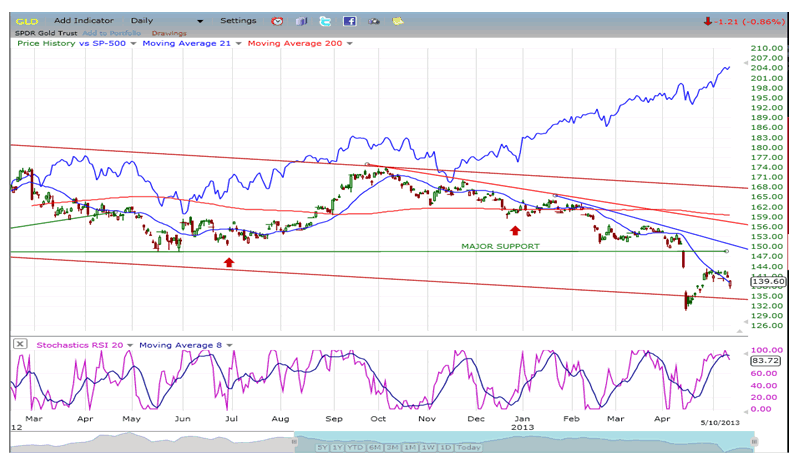The width and height of the screenshot is (798, 453).
Task: Share chart via Facebook icon
Action: click(349, 21)
